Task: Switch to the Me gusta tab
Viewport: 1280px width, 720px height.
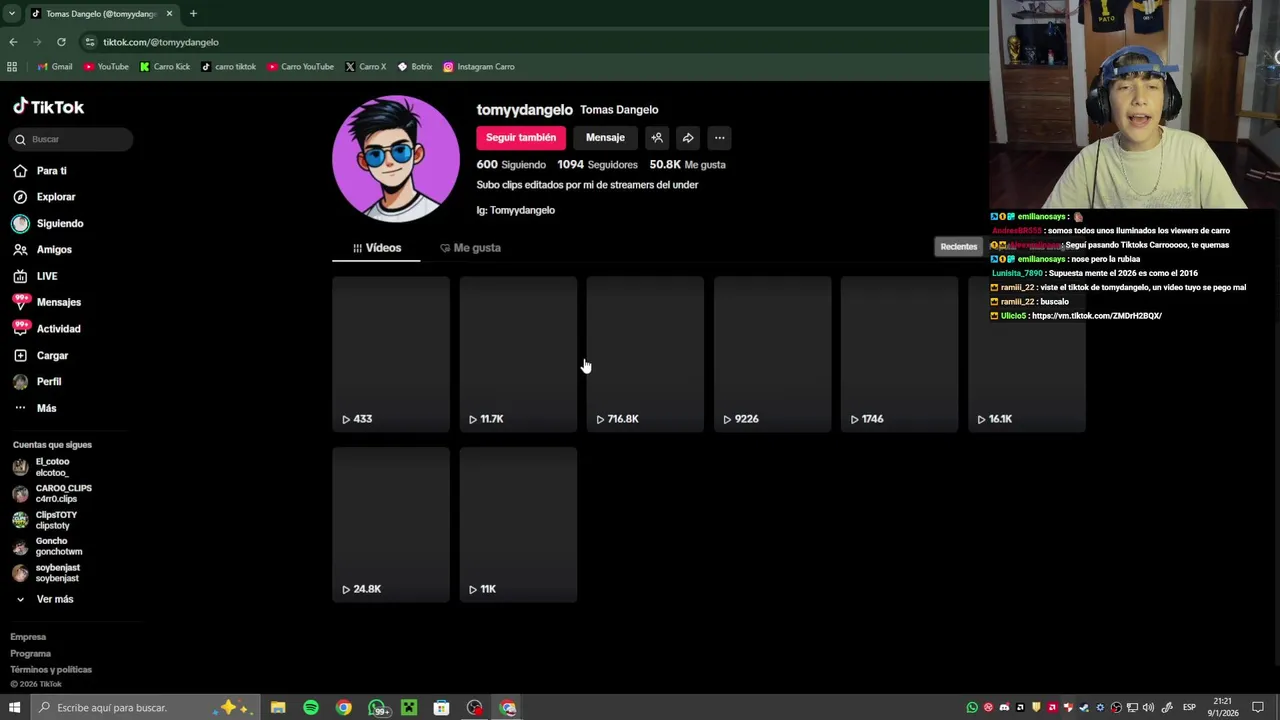Action: (470, 248)
